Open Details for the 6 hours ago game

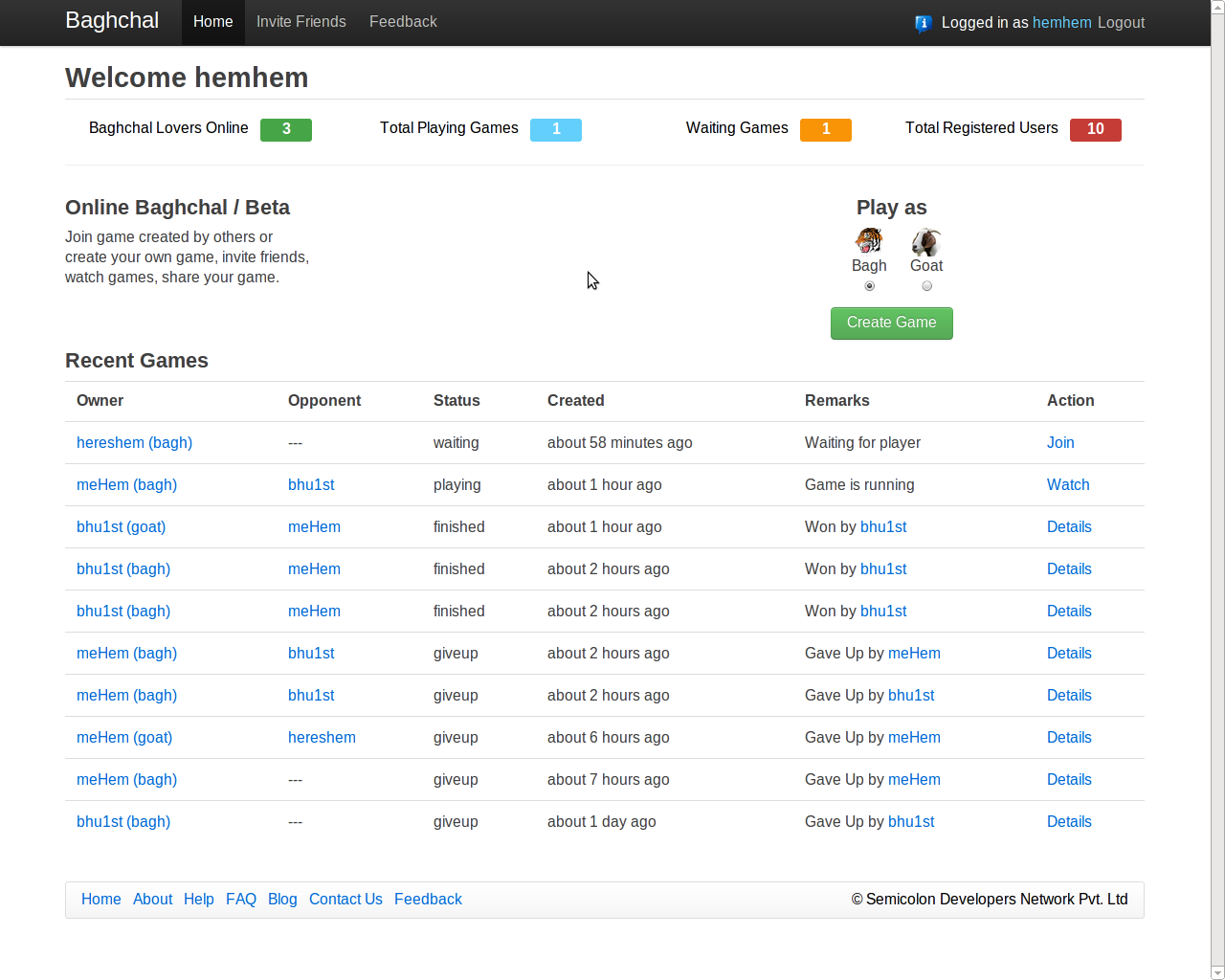coord(1069,738)
